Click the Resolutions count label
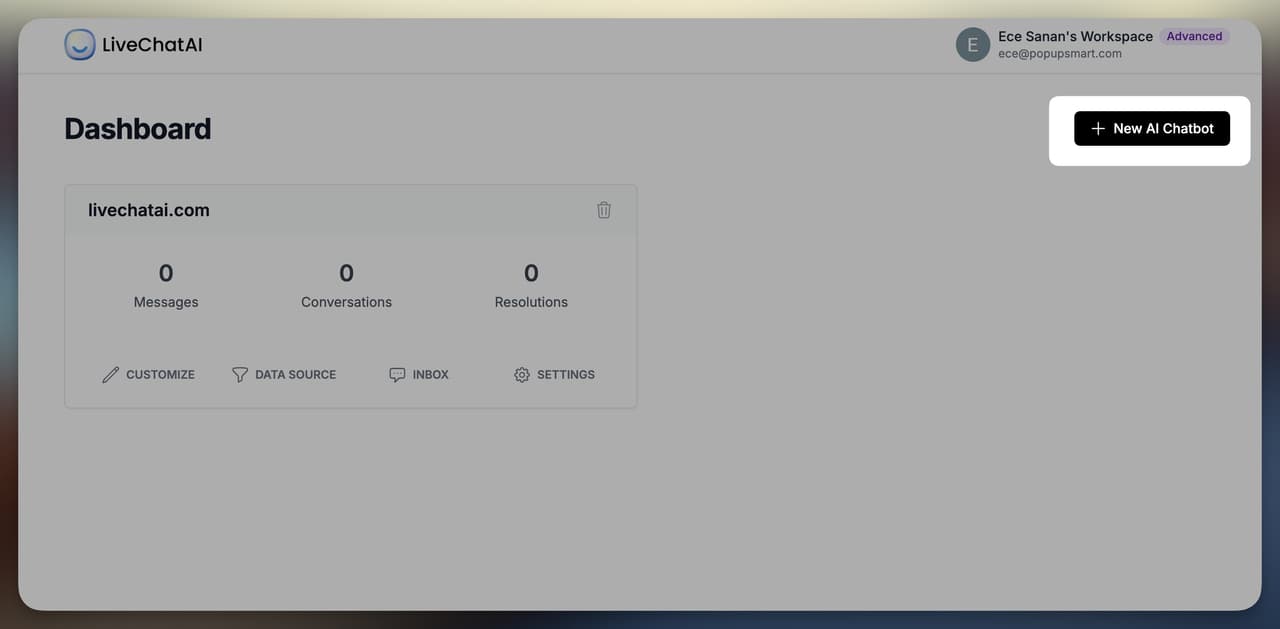This screenshot has width=1280, height=629. pyautogui.click(x=531, y=302)
